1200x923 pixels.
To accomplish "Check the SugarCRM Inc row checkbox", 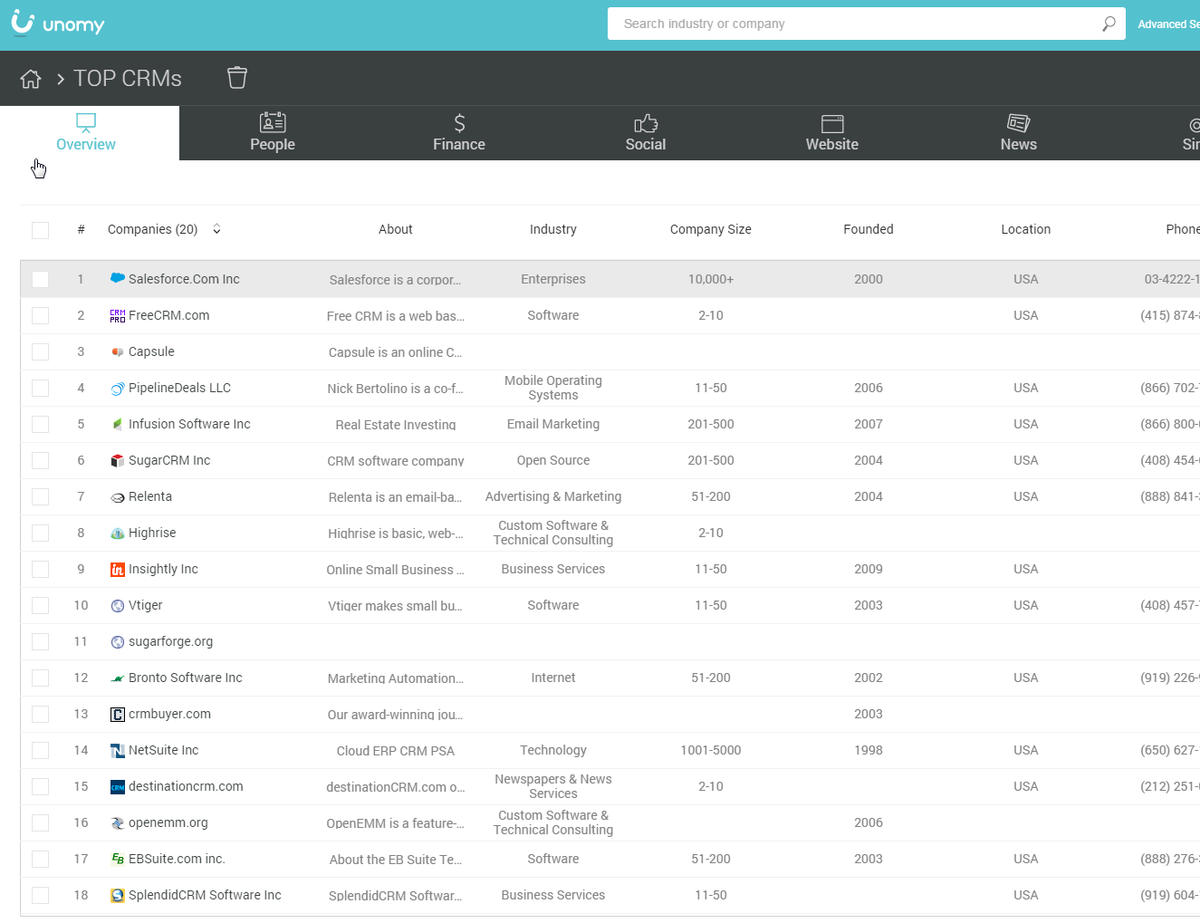I will click(40, 460).
